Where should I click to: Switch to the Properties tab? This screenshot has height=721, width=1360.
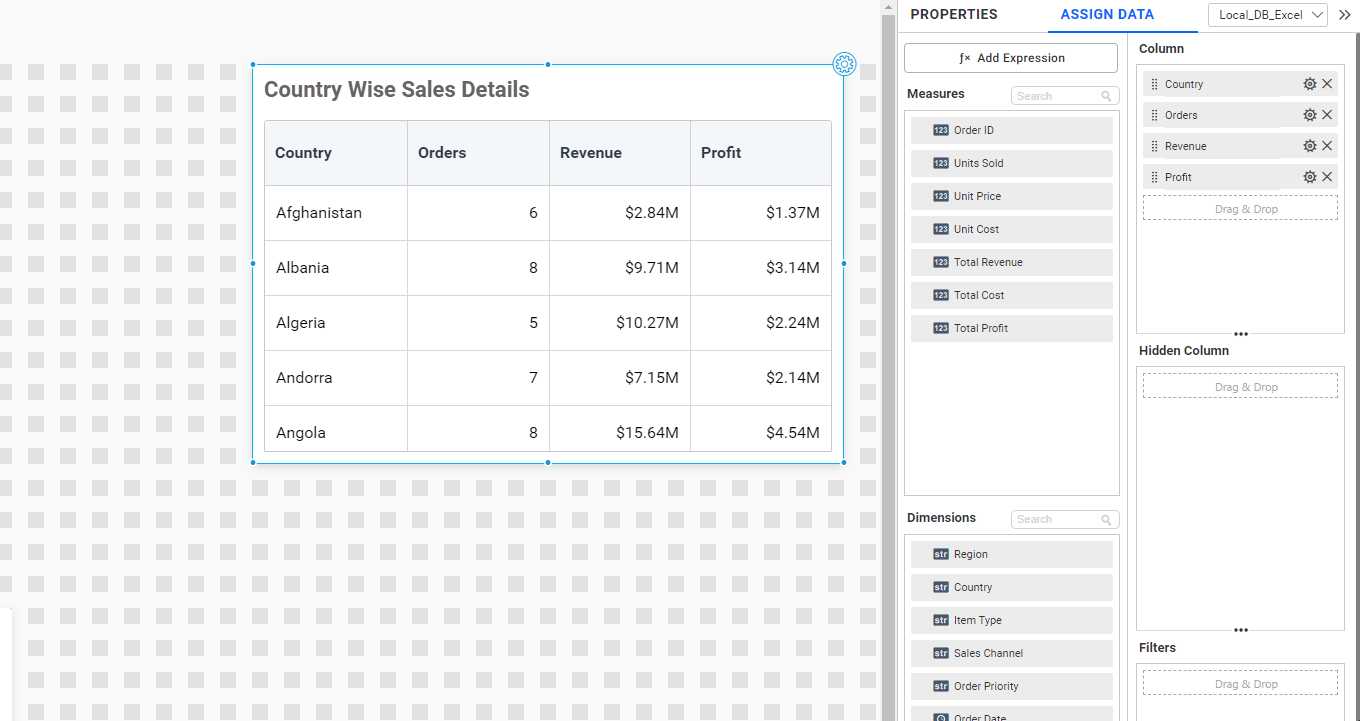[x=953, y=15]
